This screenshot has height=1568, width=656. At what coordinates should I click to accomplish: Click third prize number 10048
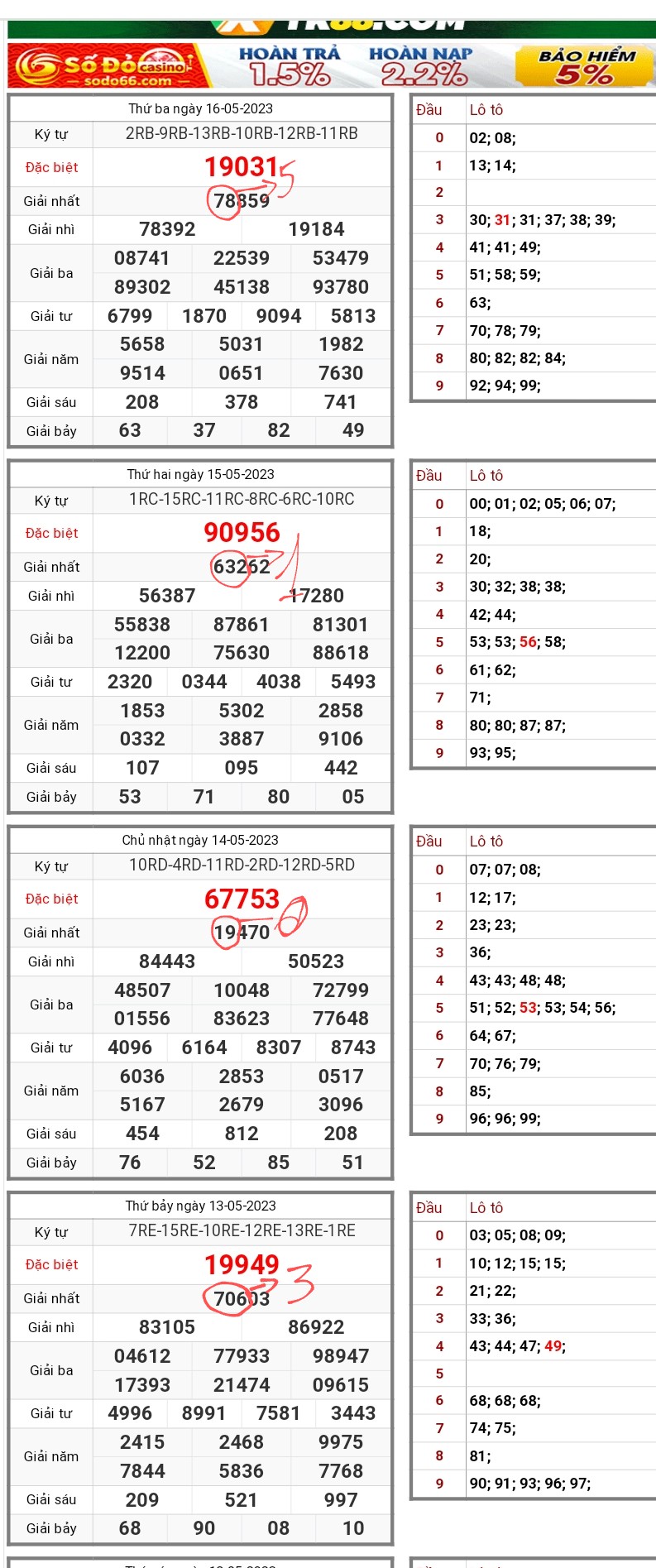(x=242, y=990)
